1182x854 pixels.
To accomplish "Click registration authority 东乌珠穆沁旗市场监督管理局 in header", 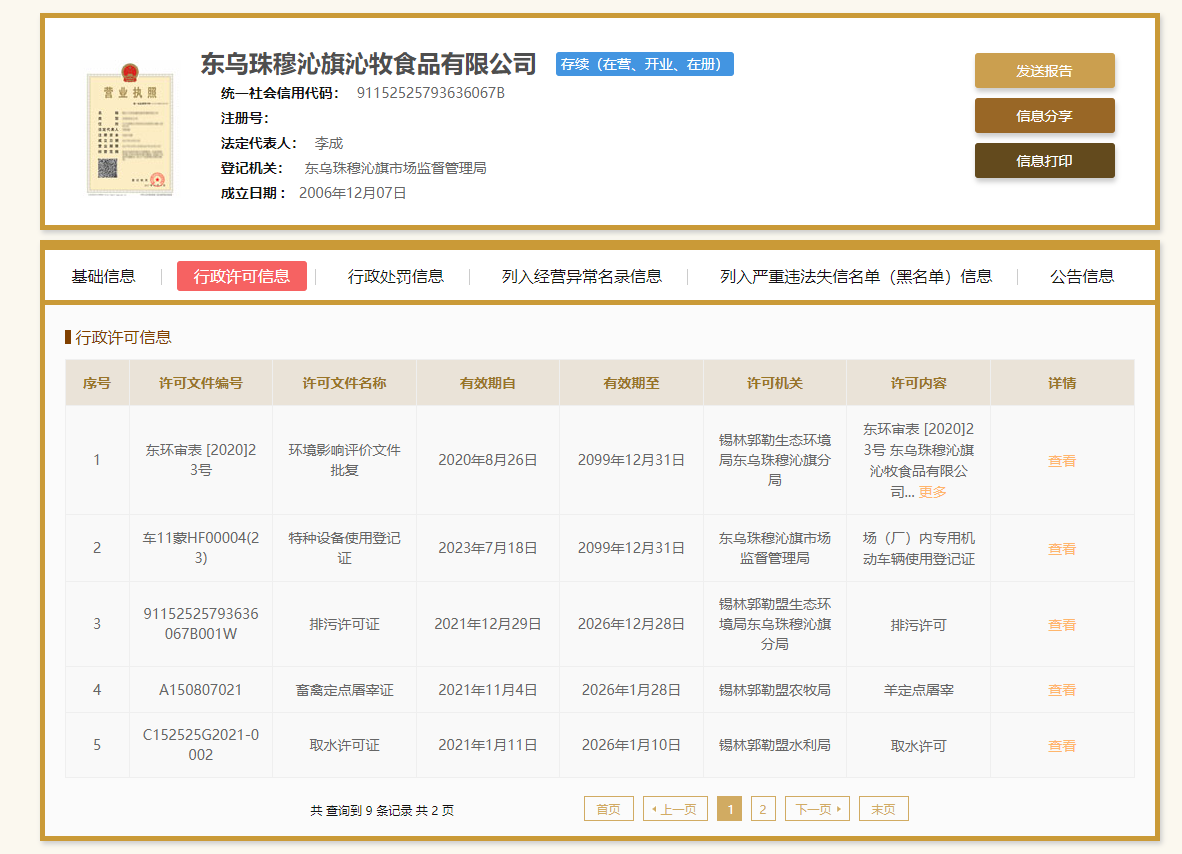I will (395, 168).
